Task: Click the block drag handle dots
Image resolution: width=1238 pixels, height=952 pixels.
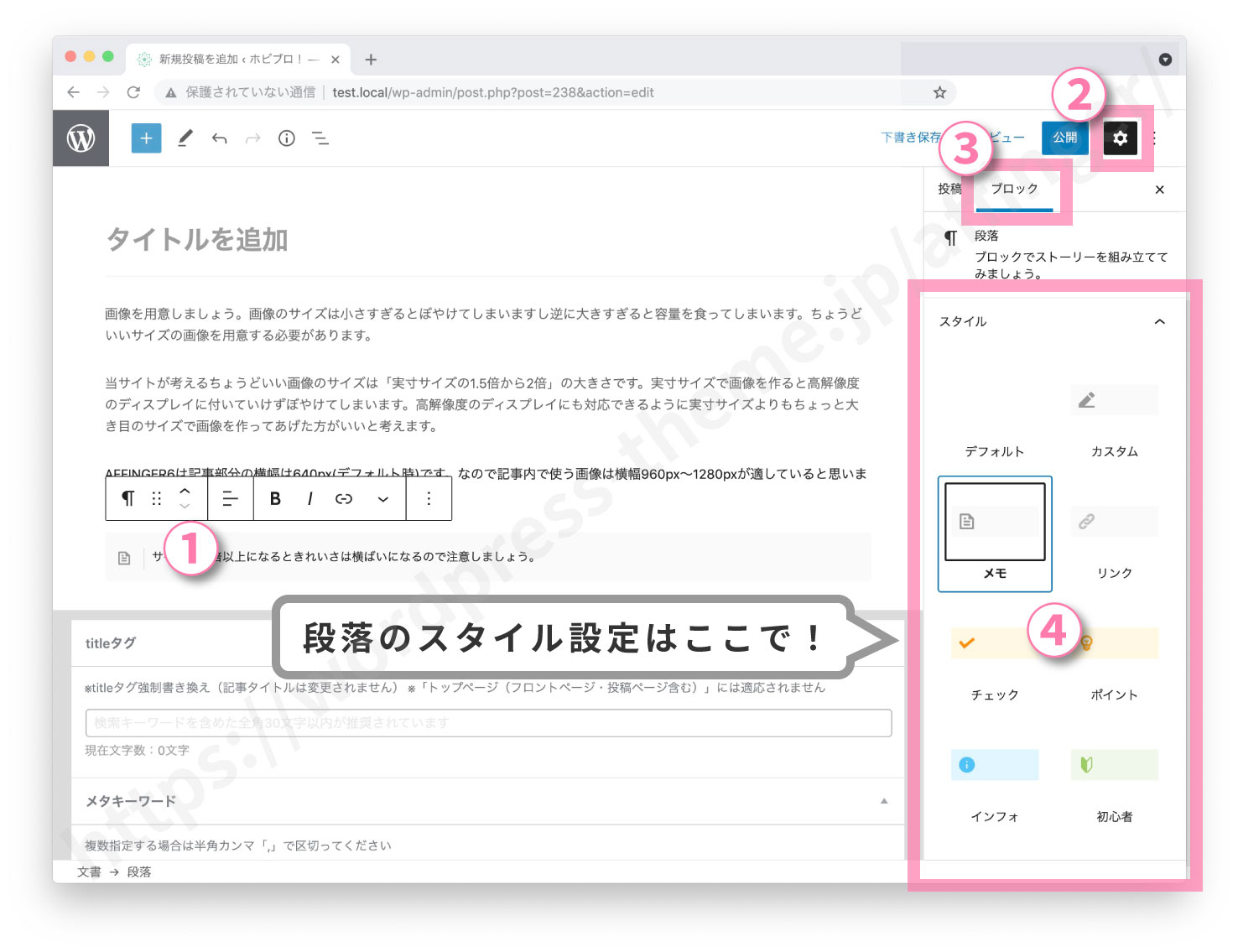Action: [156, 498]
